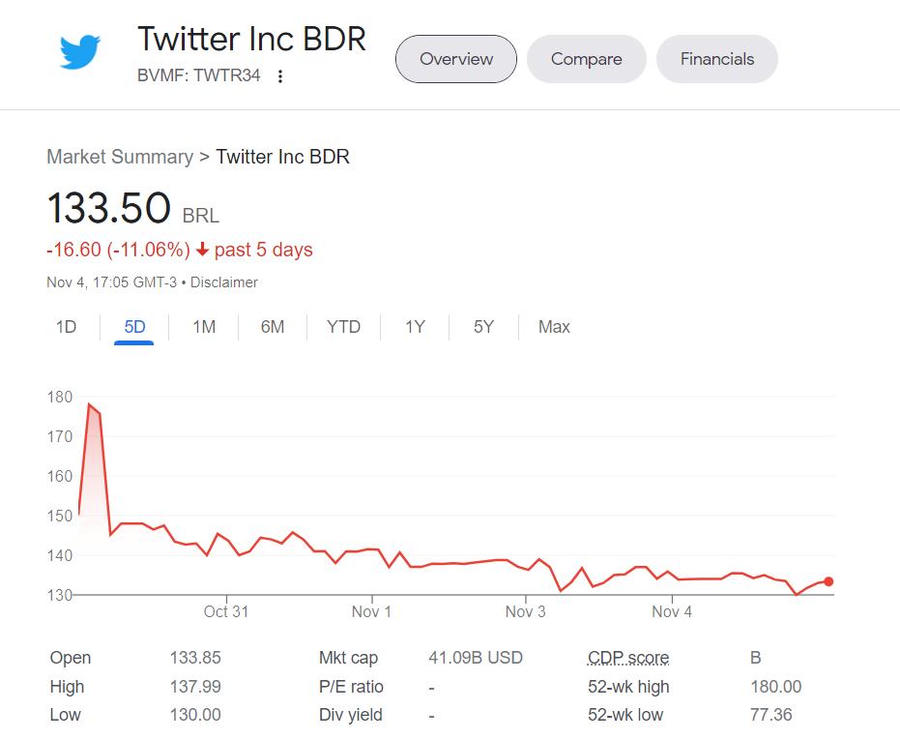
Task: Switch chart to 1Y range
Action: point(415,327)
